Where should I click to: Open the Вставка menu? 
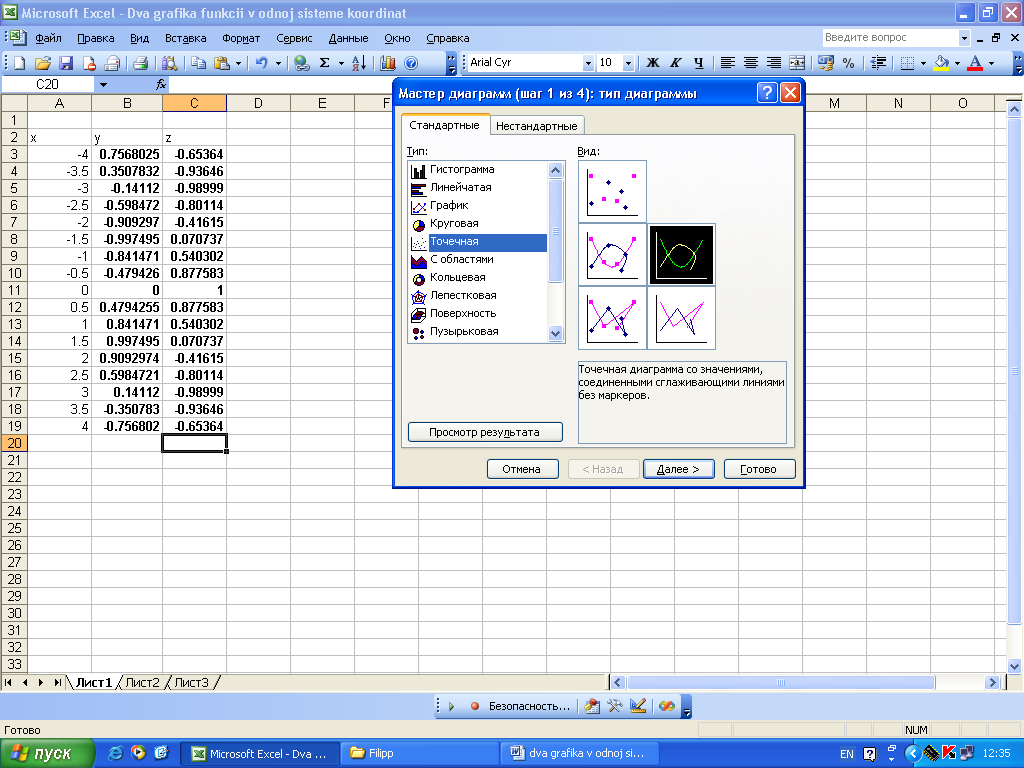click(185, 38)
